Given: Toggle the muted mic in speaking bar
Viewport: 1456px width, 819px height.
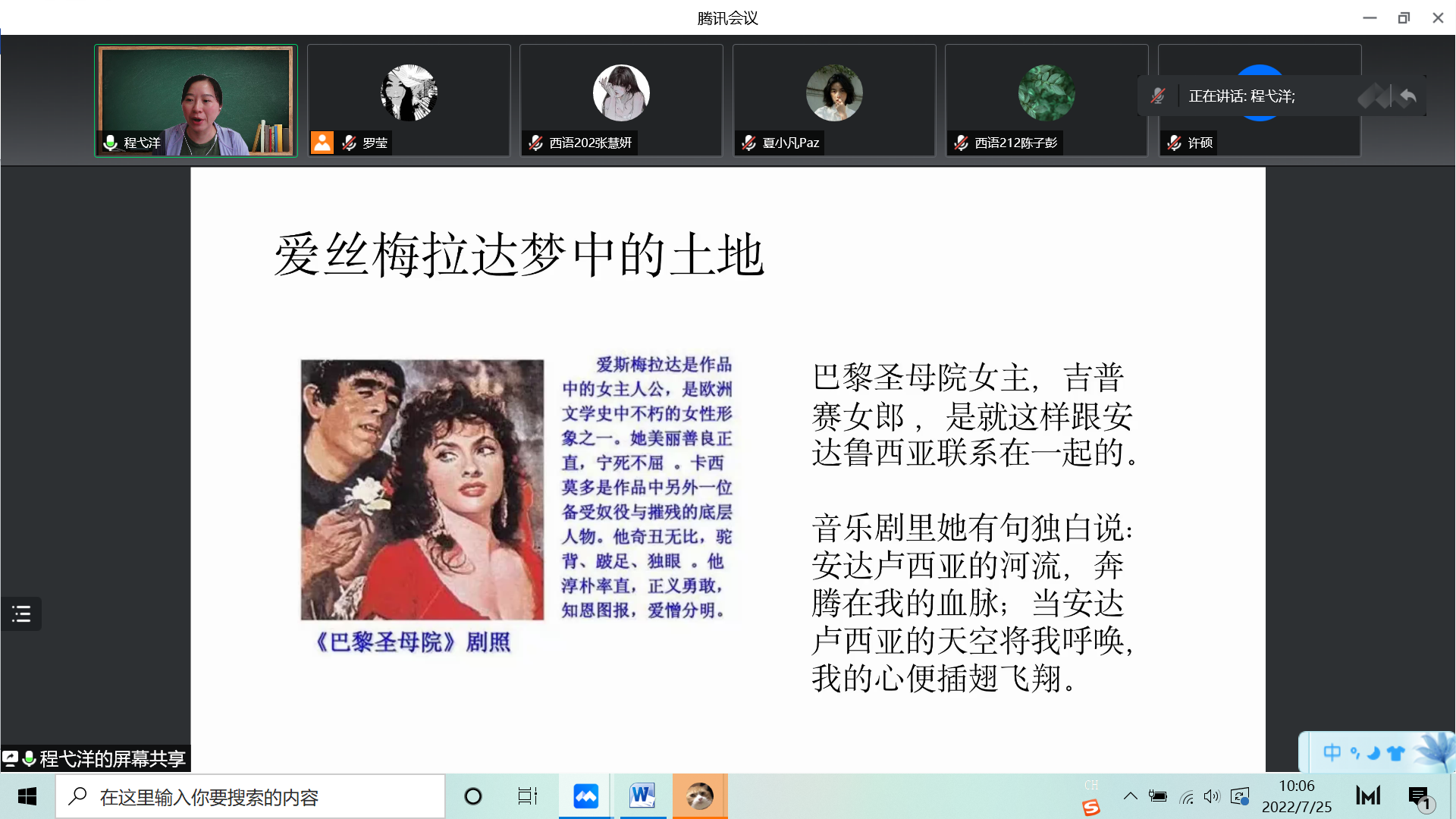Looking at the screenshot, I should [1158, 96].
